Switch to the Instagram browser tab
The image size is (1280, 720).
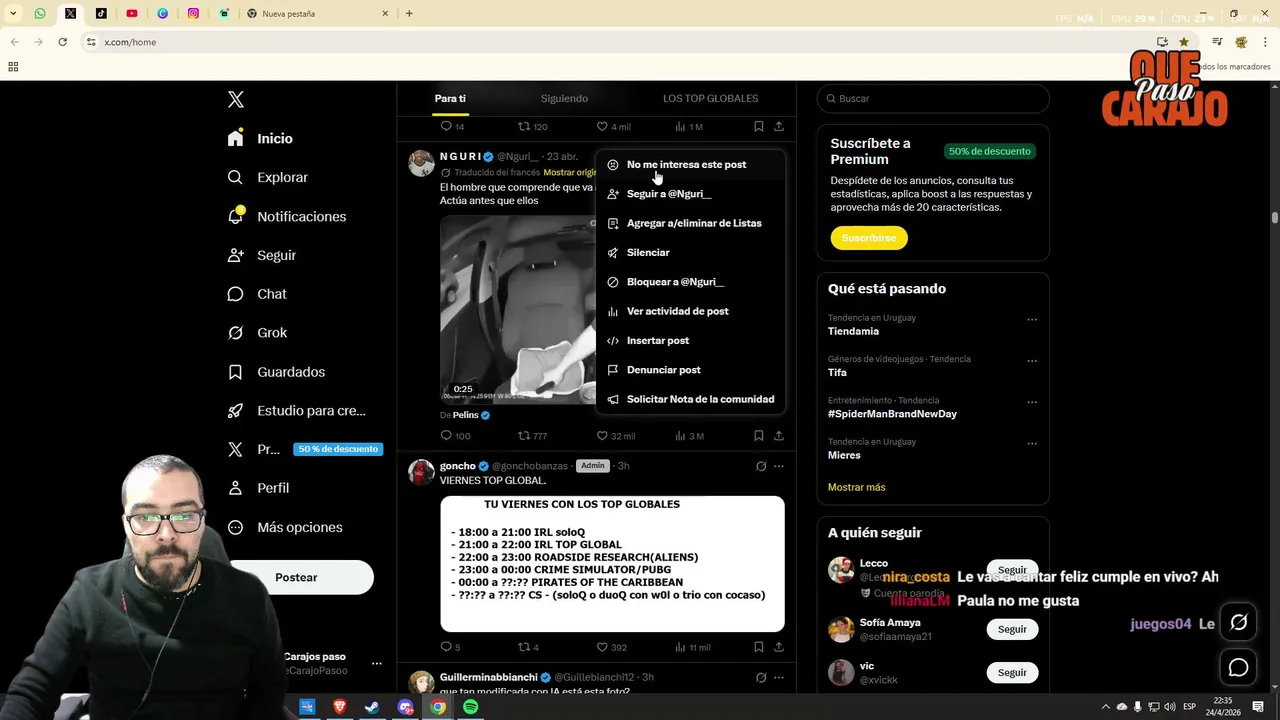pyautogui.click(x=194, y=14)
